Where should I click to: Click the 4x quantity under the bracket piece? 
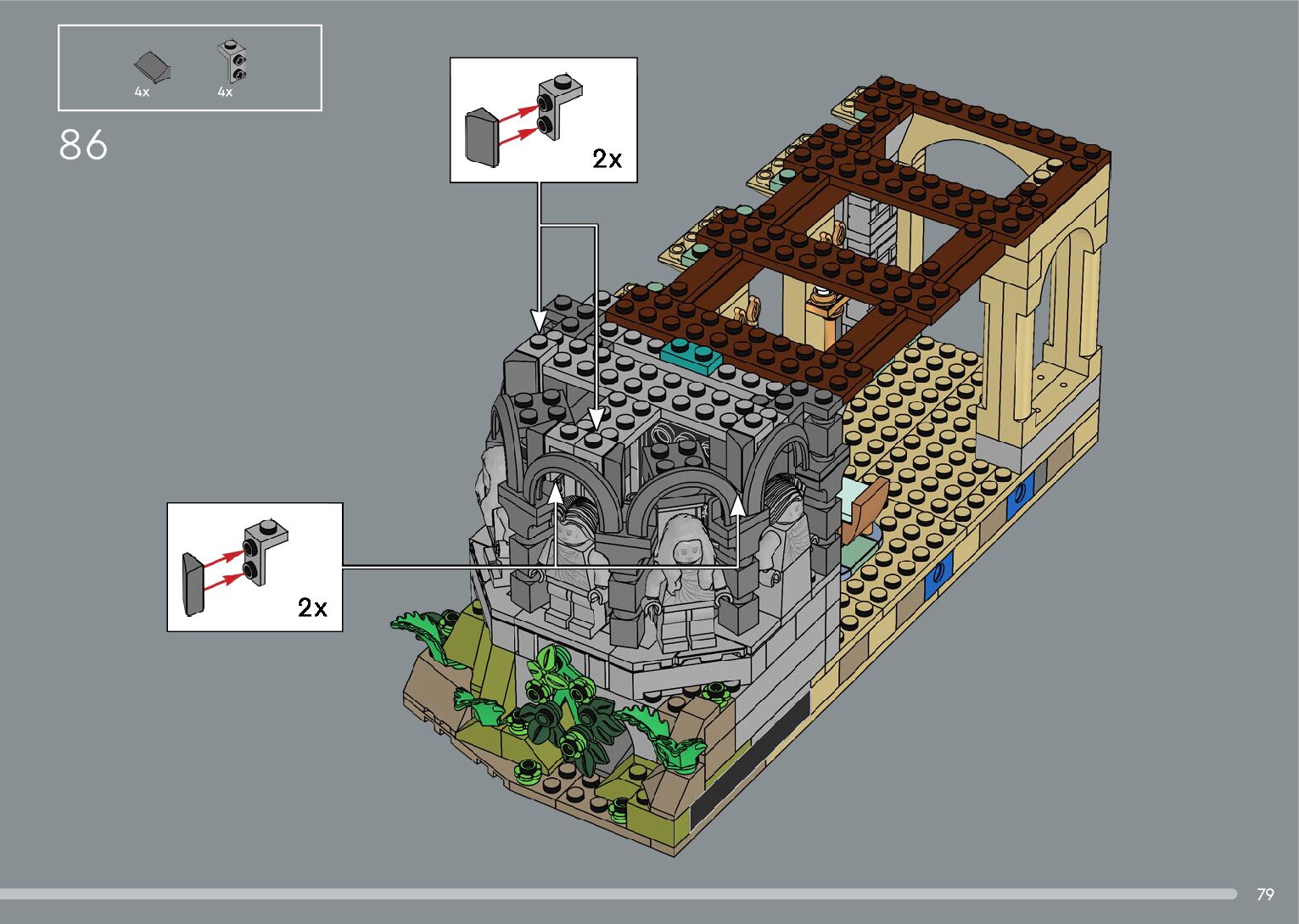coord(225,92)
